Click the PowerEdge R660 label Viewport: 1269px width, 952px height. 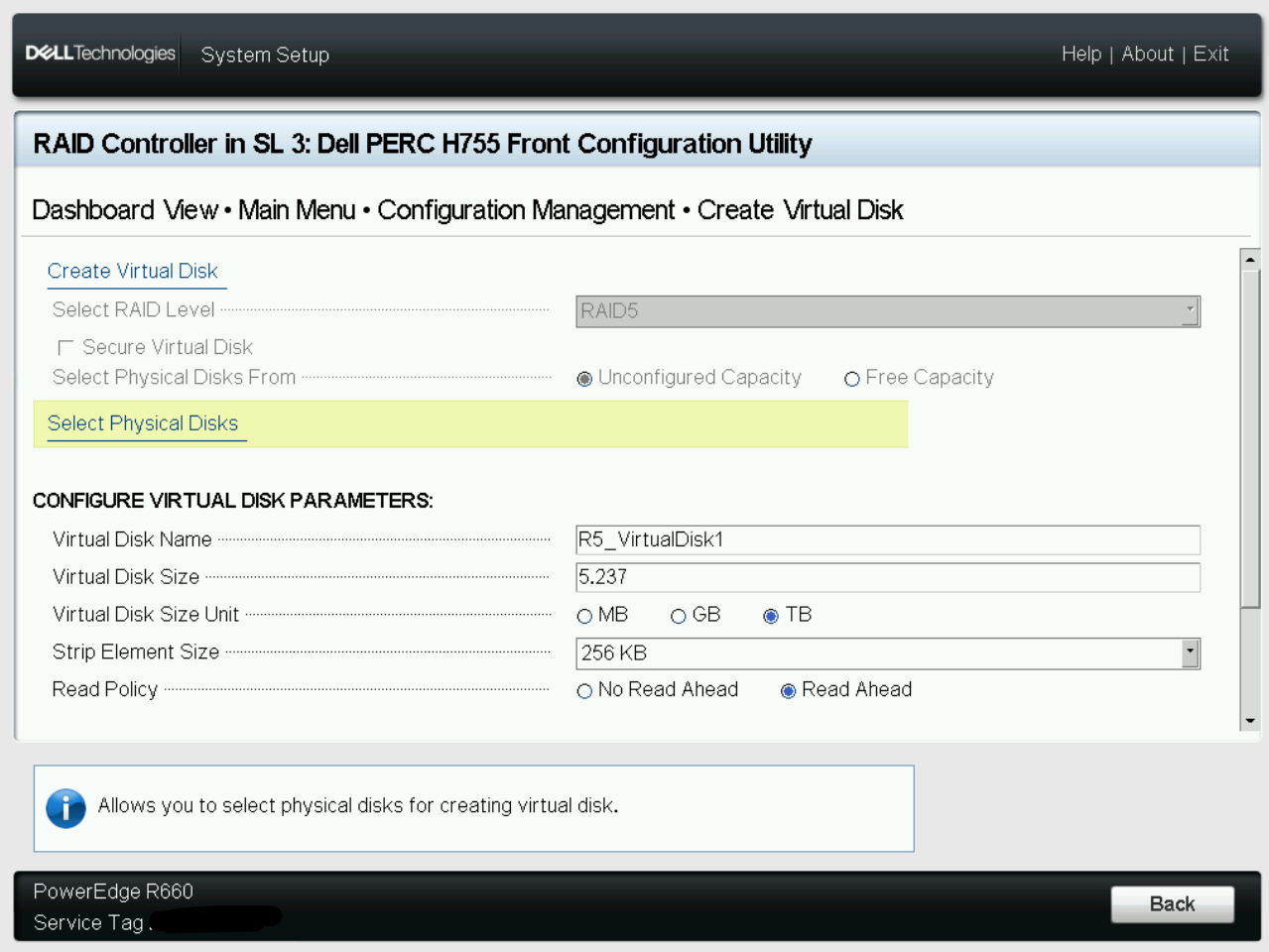click(113, 892)
